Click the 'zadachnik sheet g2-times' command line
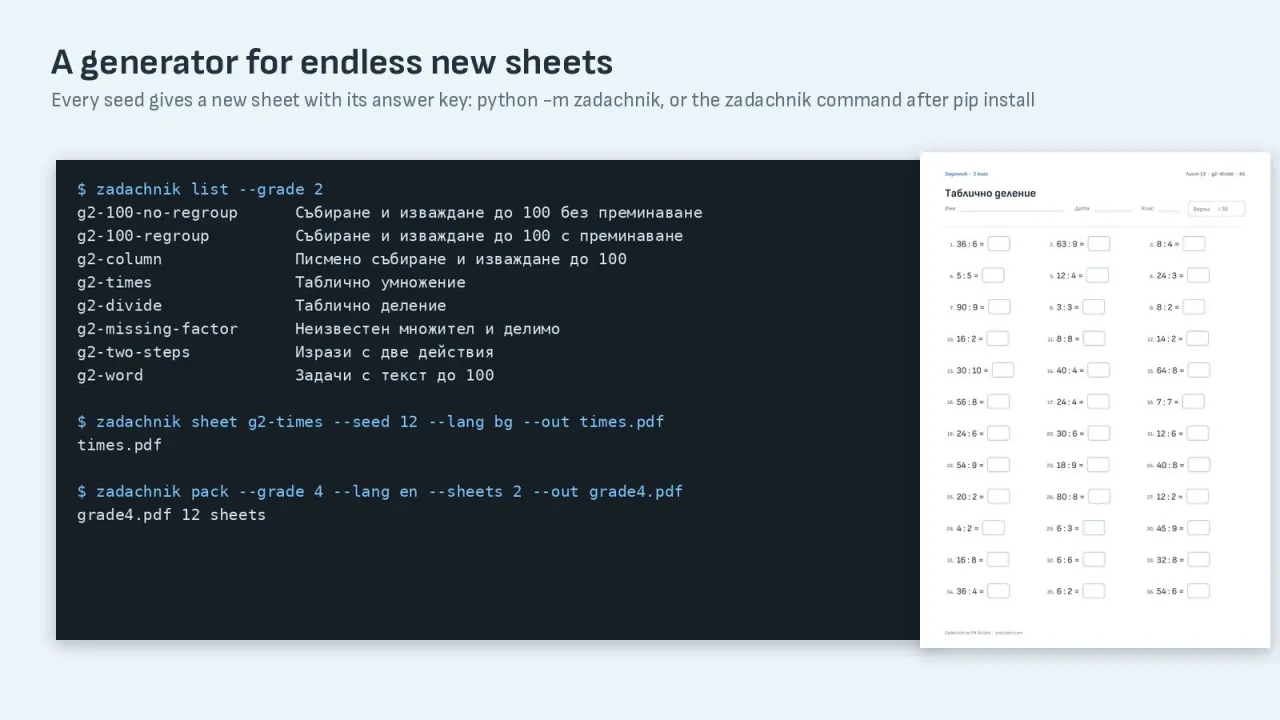The width and height of the screenshot is (1280, 720). coord(370,422)
